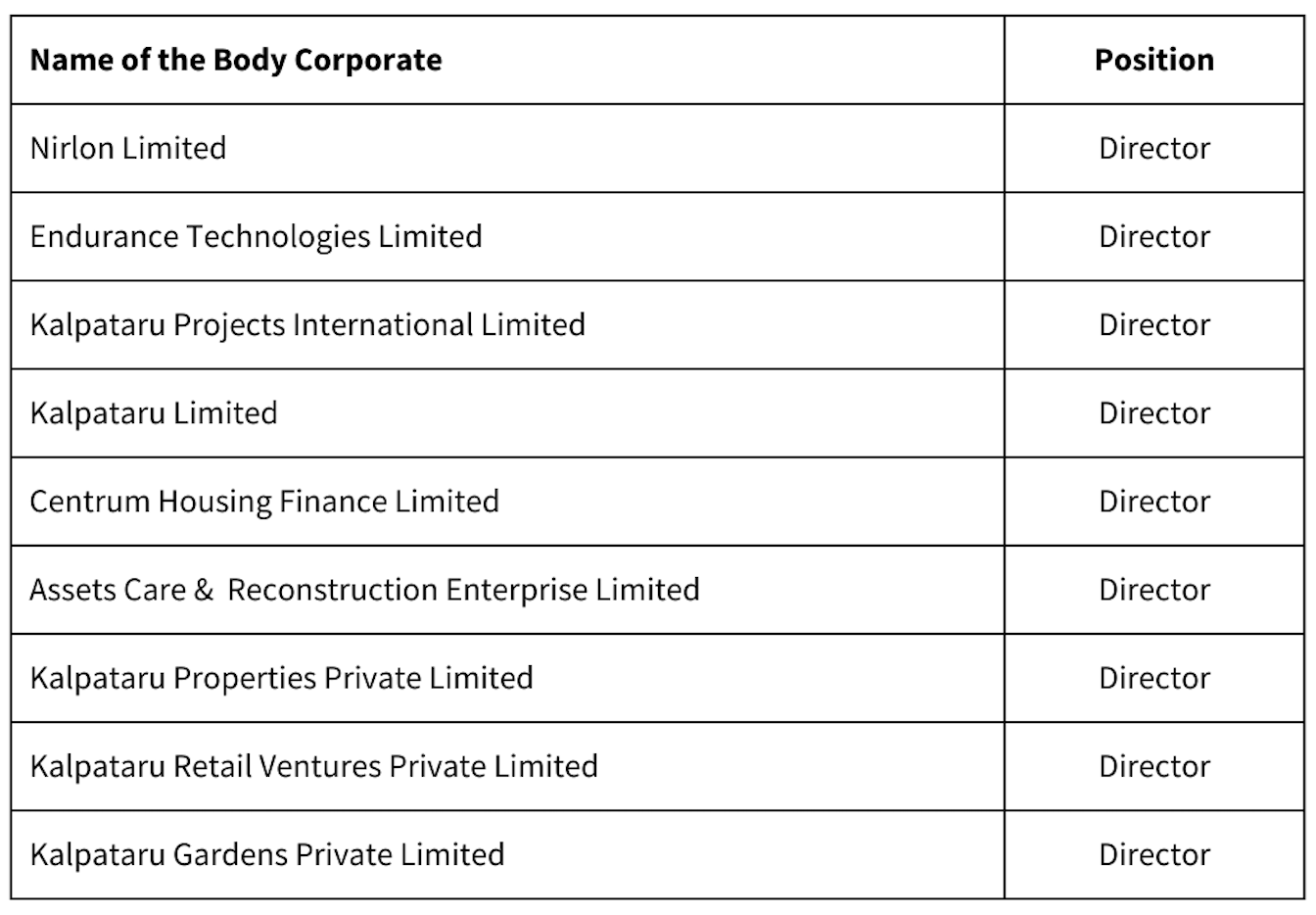Click Director cell for Kalpataru Retail Ventures
The width and height of the screenshot is (1316, 915).
point(1153,766)
